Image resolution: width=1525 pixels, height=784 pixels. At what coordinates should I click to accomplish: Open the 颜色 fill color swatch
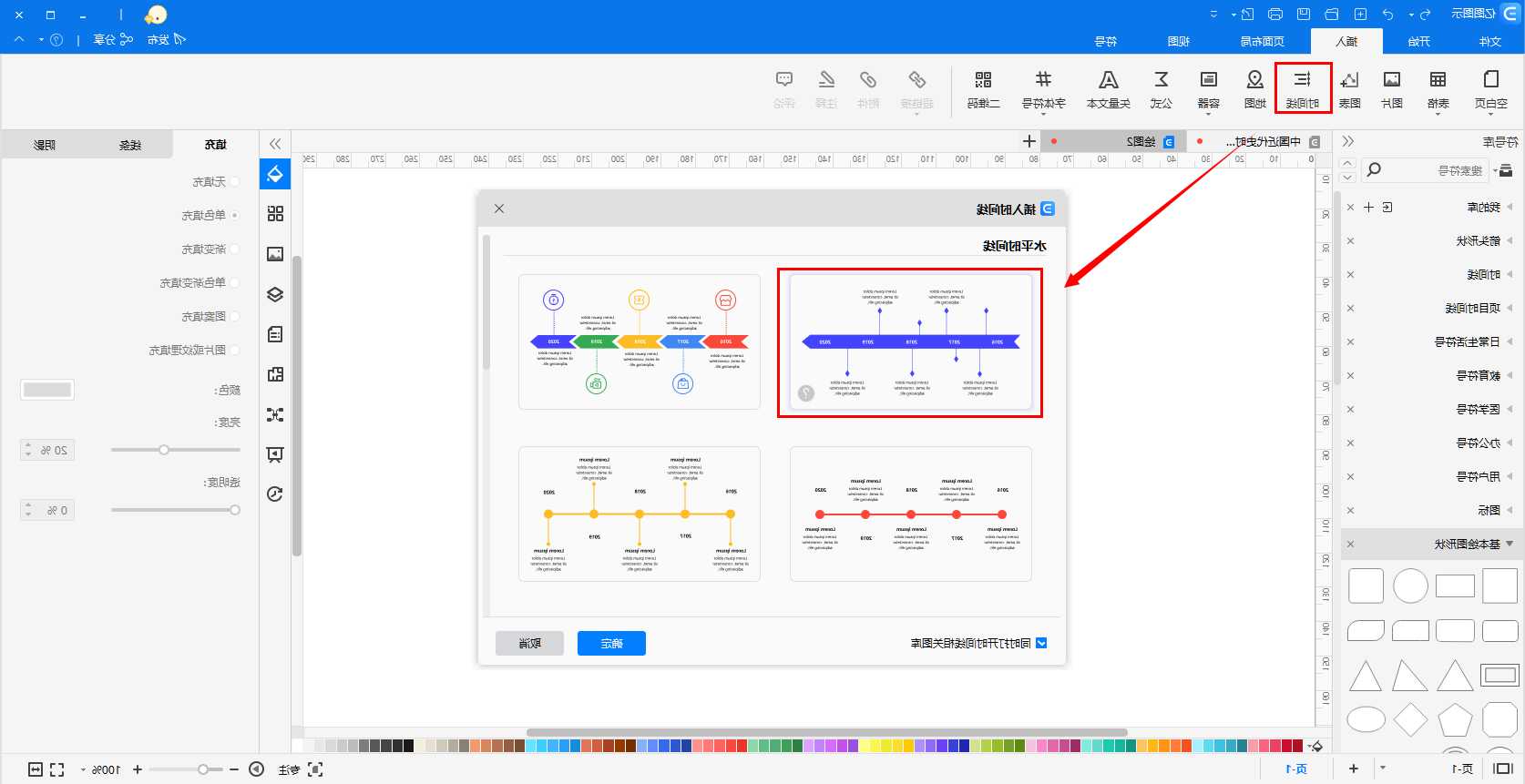pos(47,390)
